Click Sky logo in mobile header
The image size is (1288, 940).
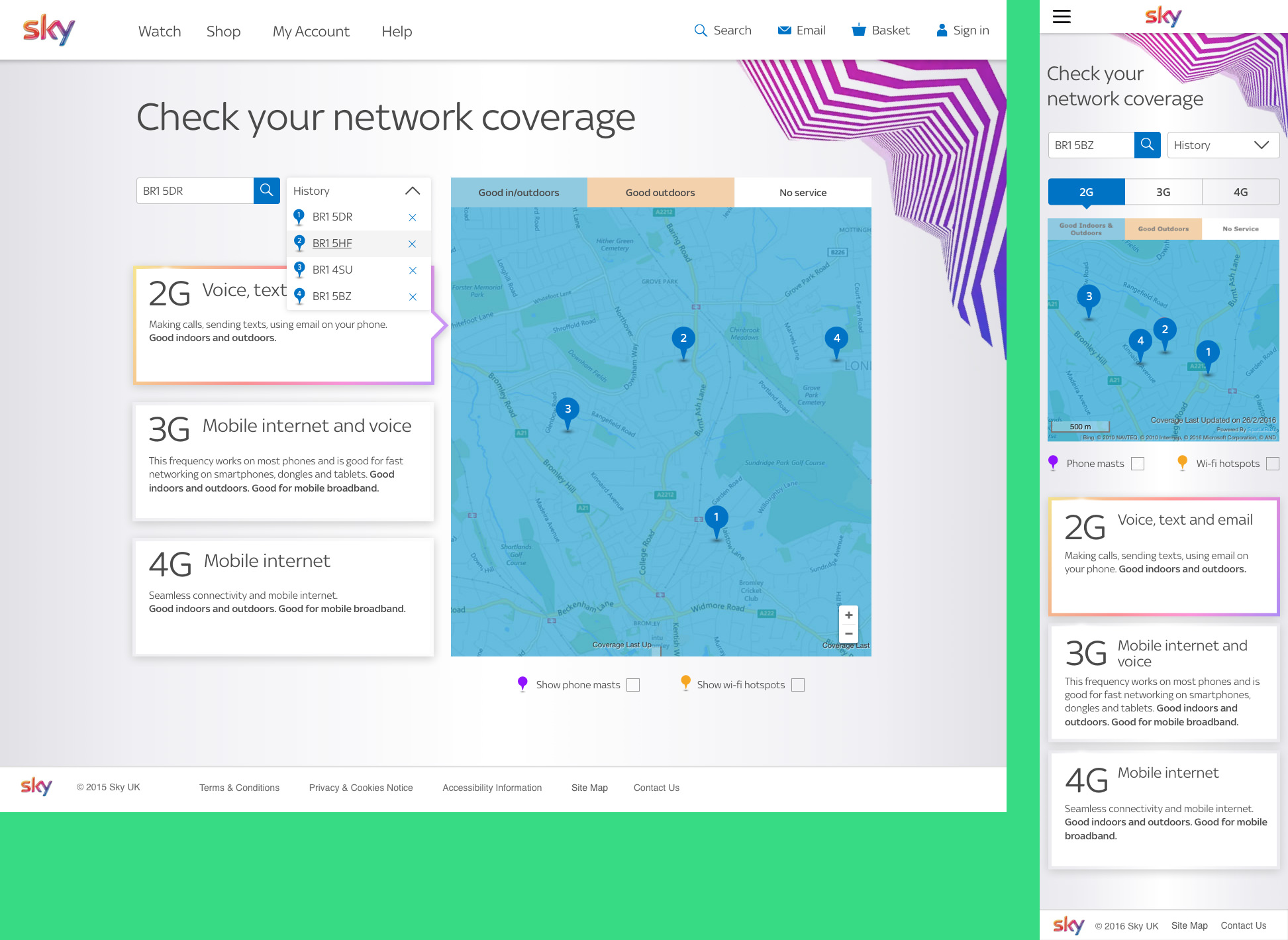pyautogui.click(x=1164, y=16)
